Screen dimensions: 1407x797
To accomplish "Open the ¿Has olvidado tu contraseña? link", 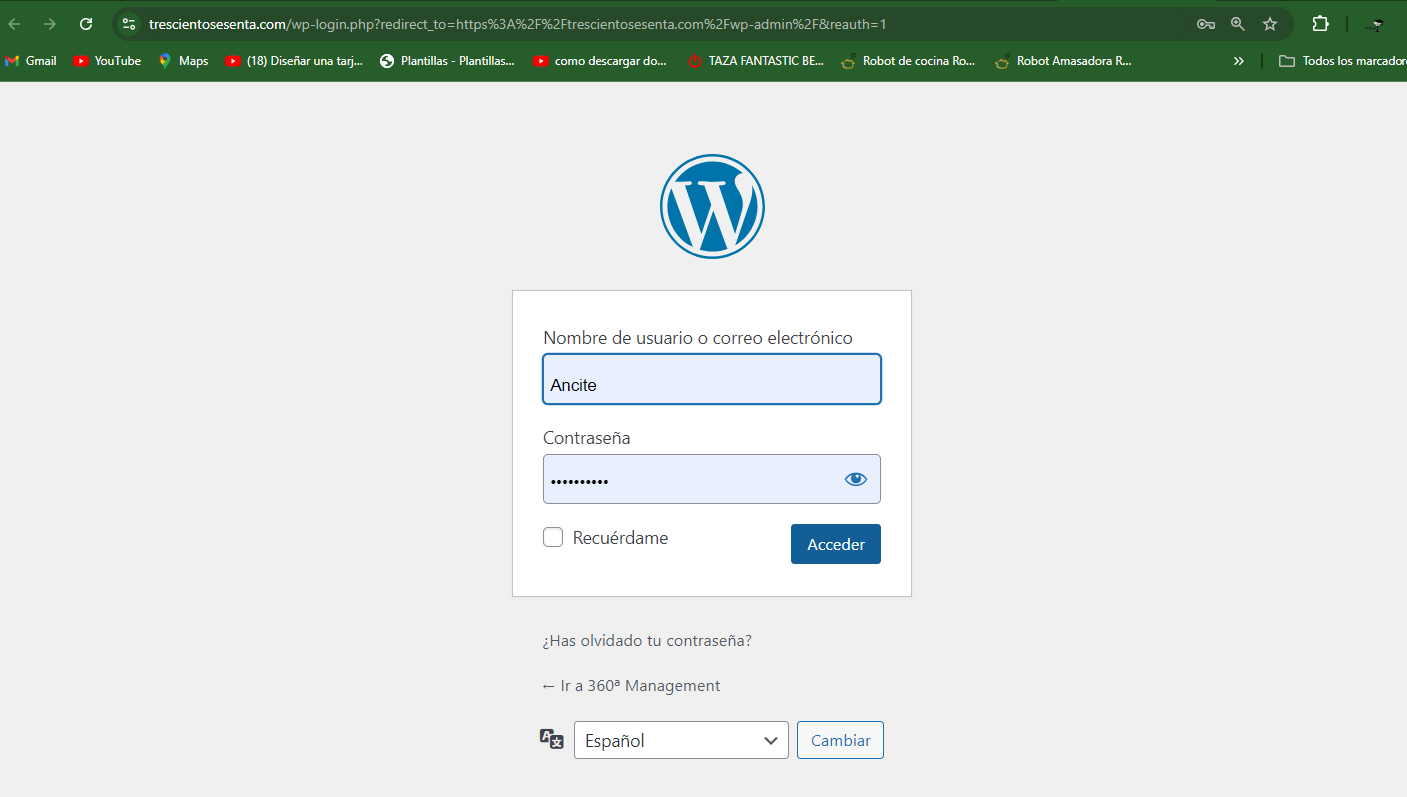I will coord(647,641).
